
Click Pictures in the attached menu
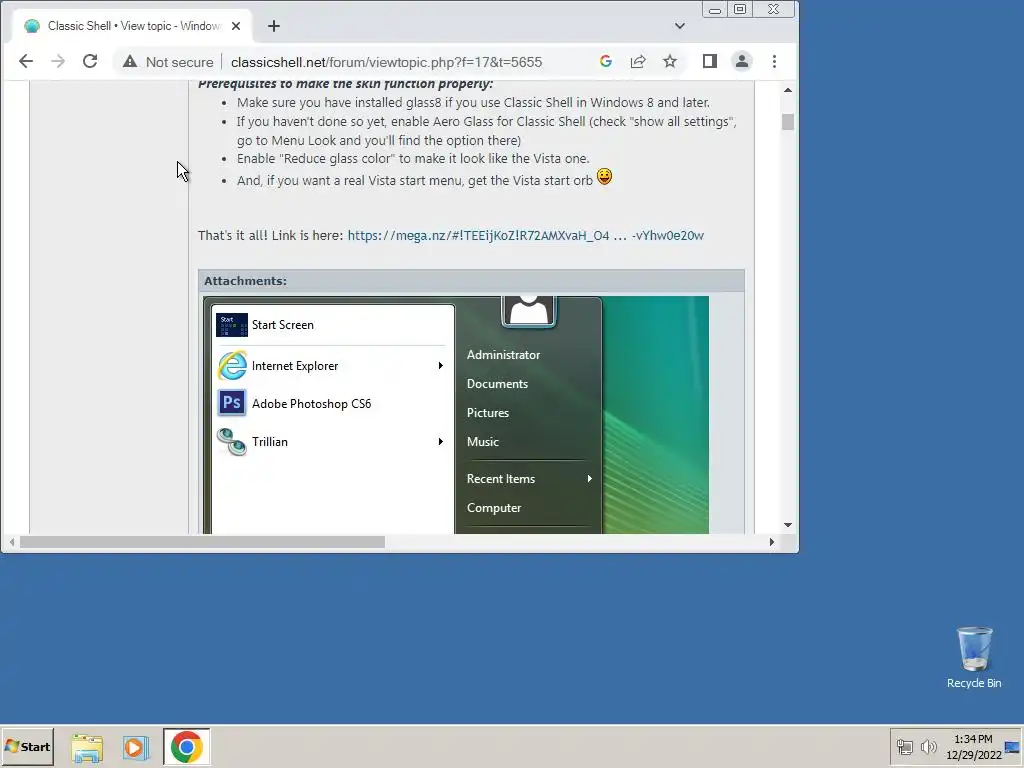(x=488, y=413)
